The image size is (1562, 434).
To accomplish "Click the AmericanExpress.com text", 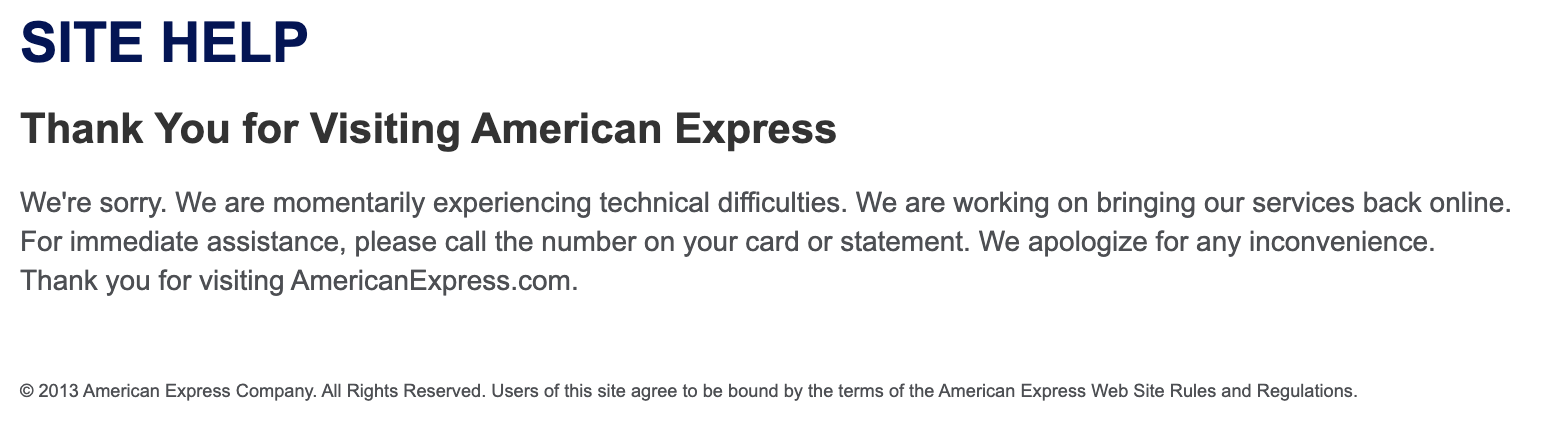I will (432, 281).
